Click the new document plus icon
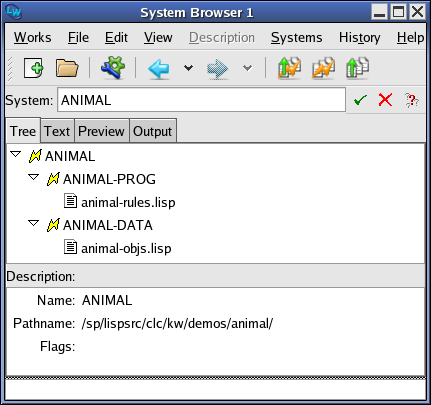The height and width of the screenshot is (405, 431). 34,68
